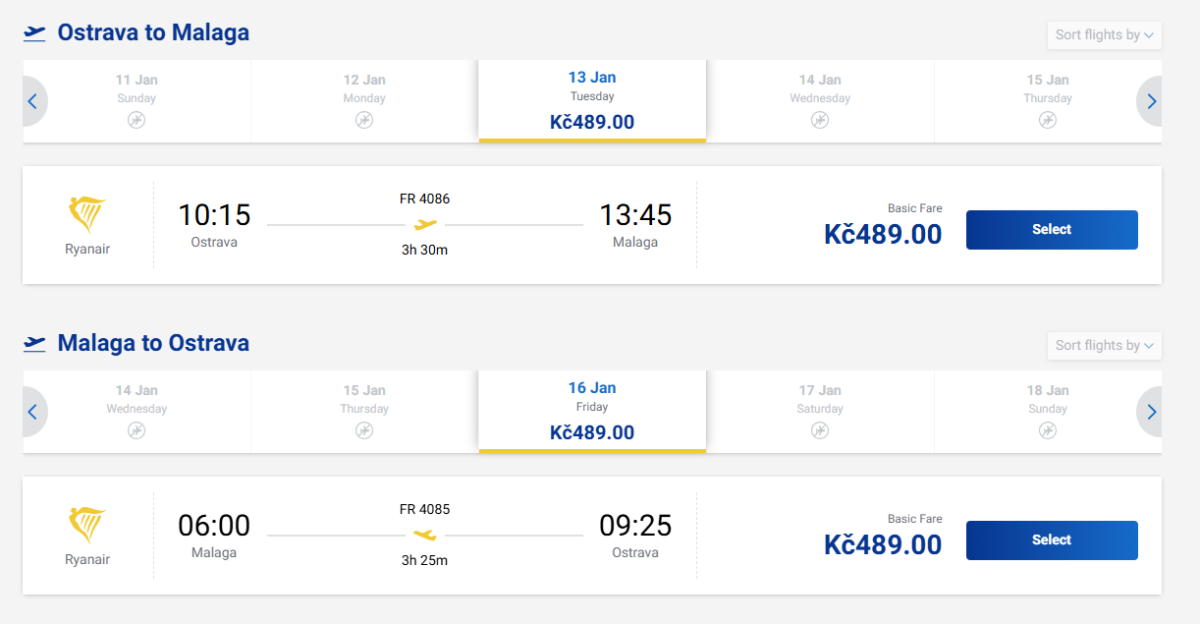Choose the 18 Jan Sunday return date
The image size is (1200, 624).
click(x=1047, y=411)
